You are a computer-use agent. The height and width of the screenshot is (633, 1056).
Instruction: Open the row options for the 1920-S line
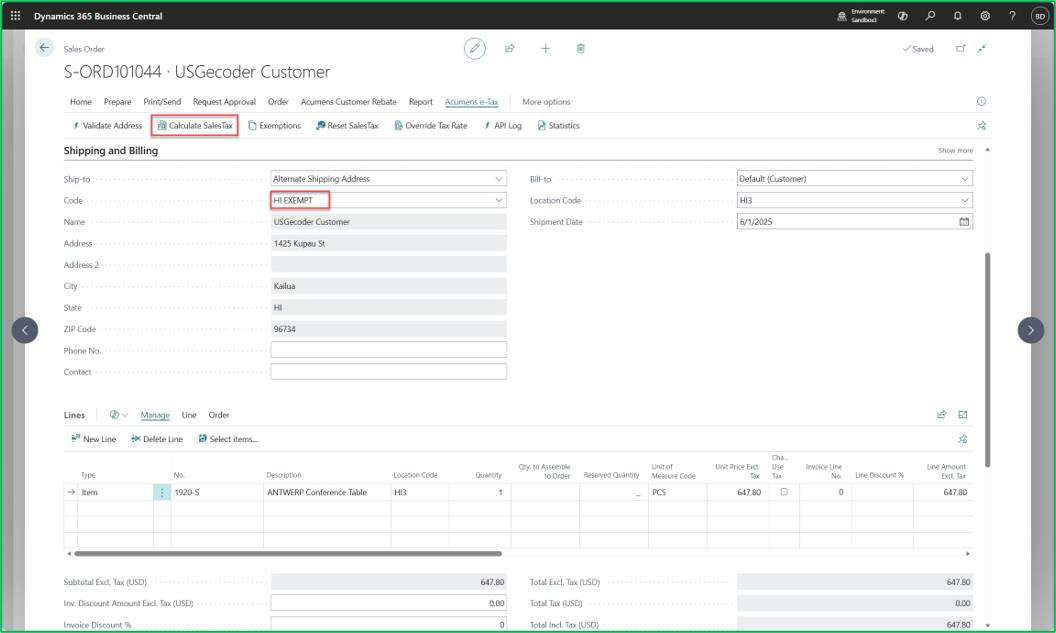pos(162,492)
